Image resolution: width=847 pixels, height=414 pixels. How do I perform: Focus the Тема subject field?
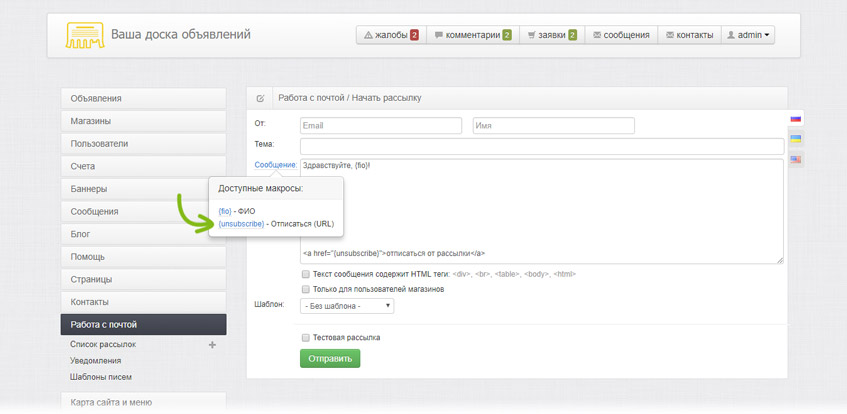(x=542, y=146)
